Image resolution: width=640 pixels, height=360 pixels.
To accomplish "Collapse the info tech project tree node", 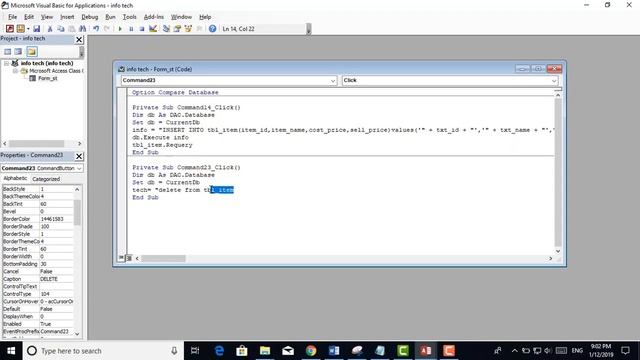I will 7,63.
